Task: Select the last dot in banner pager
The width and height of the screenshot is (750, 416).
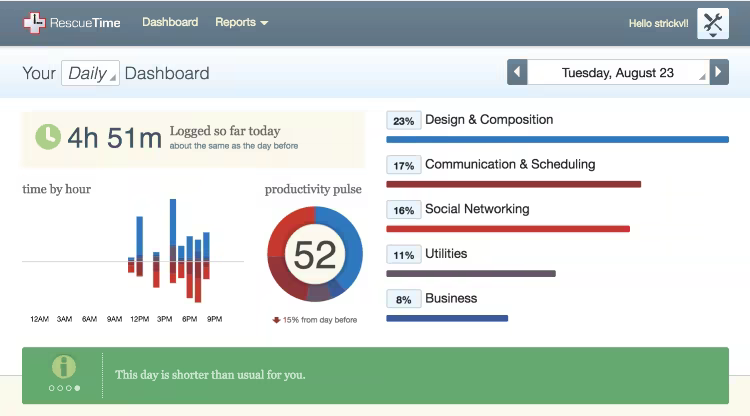Action: pyautogui.click(x=78, y=388)
